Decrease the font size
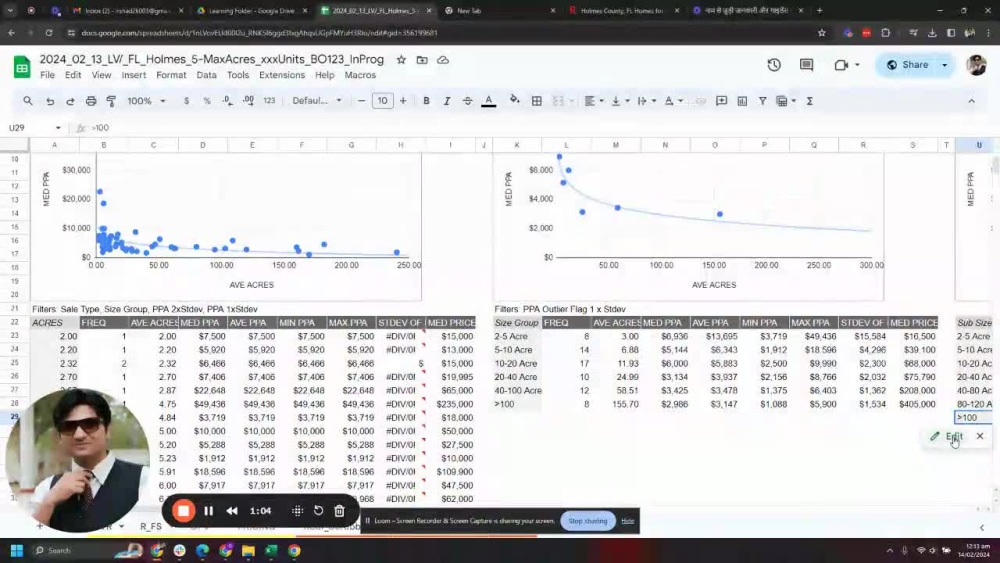Image resolution: width=1000 pixels, height=563 pixels. (361, 101)
